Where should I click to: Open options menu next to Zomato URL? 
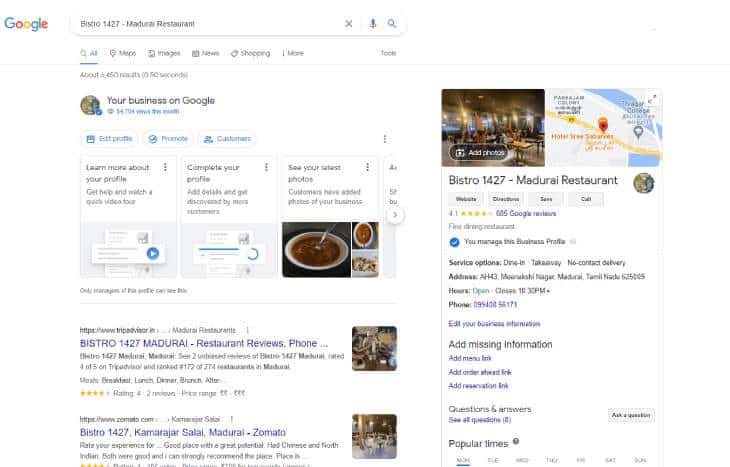click(x=231, y=419)
